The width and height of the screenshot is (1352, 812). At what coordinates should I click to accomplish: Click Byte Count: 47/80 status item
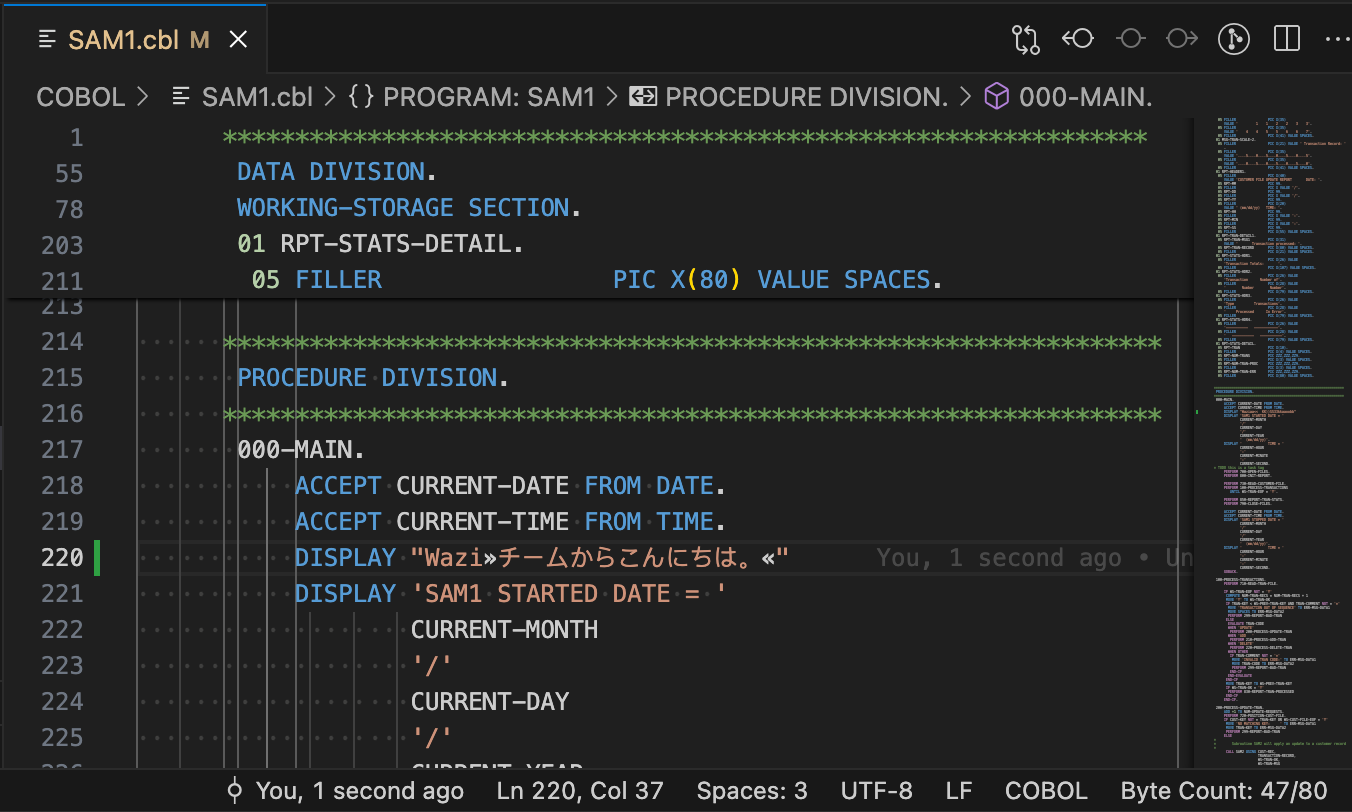[x=1224, y=790]
